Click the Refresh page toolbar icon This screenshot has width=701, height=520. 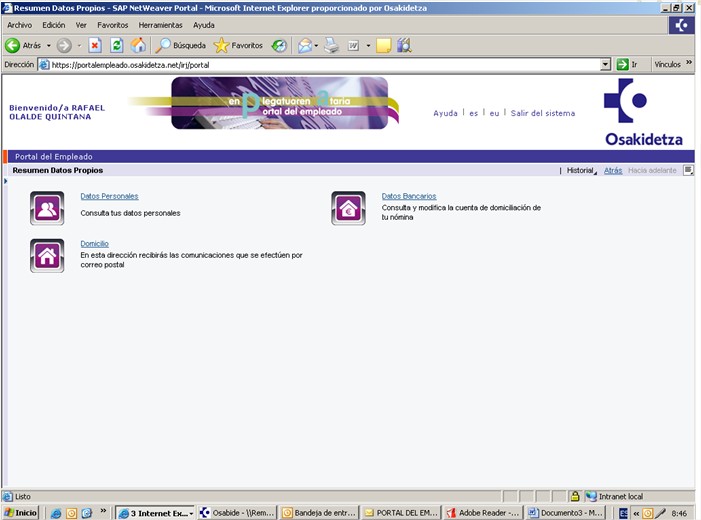116,45
